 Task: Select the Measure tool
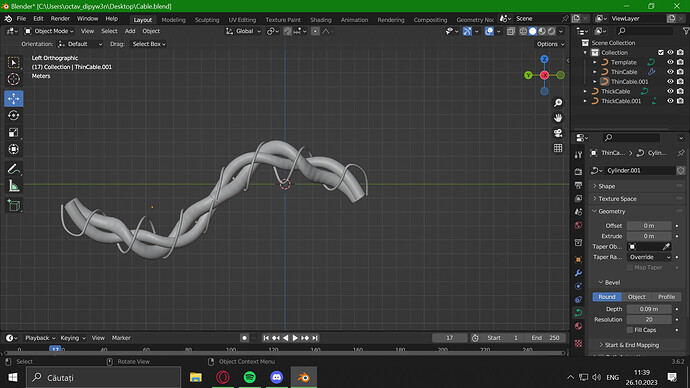(x=14, y=186)
